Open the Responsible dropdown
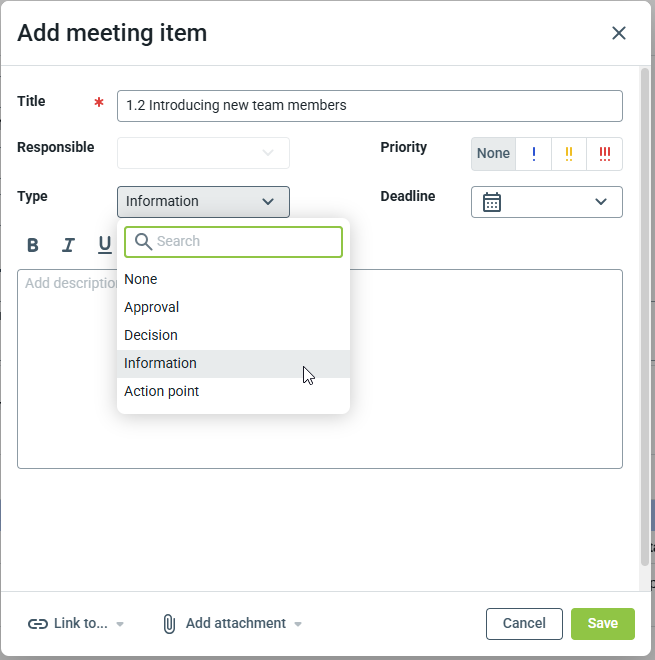 [x=203, y=153]
